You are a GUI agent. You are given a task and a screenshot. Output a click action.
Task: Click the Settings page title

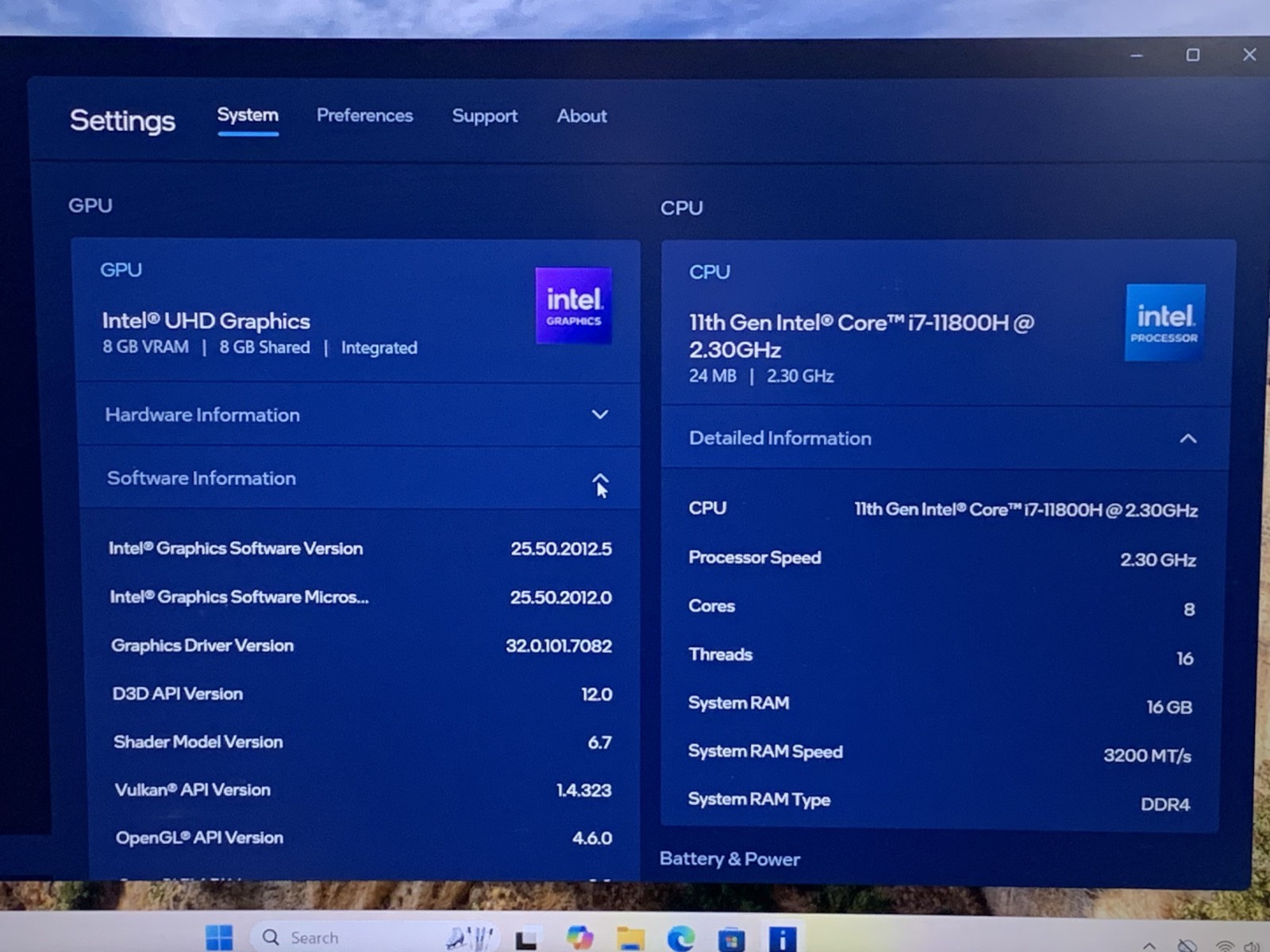[x=122, y=121]
